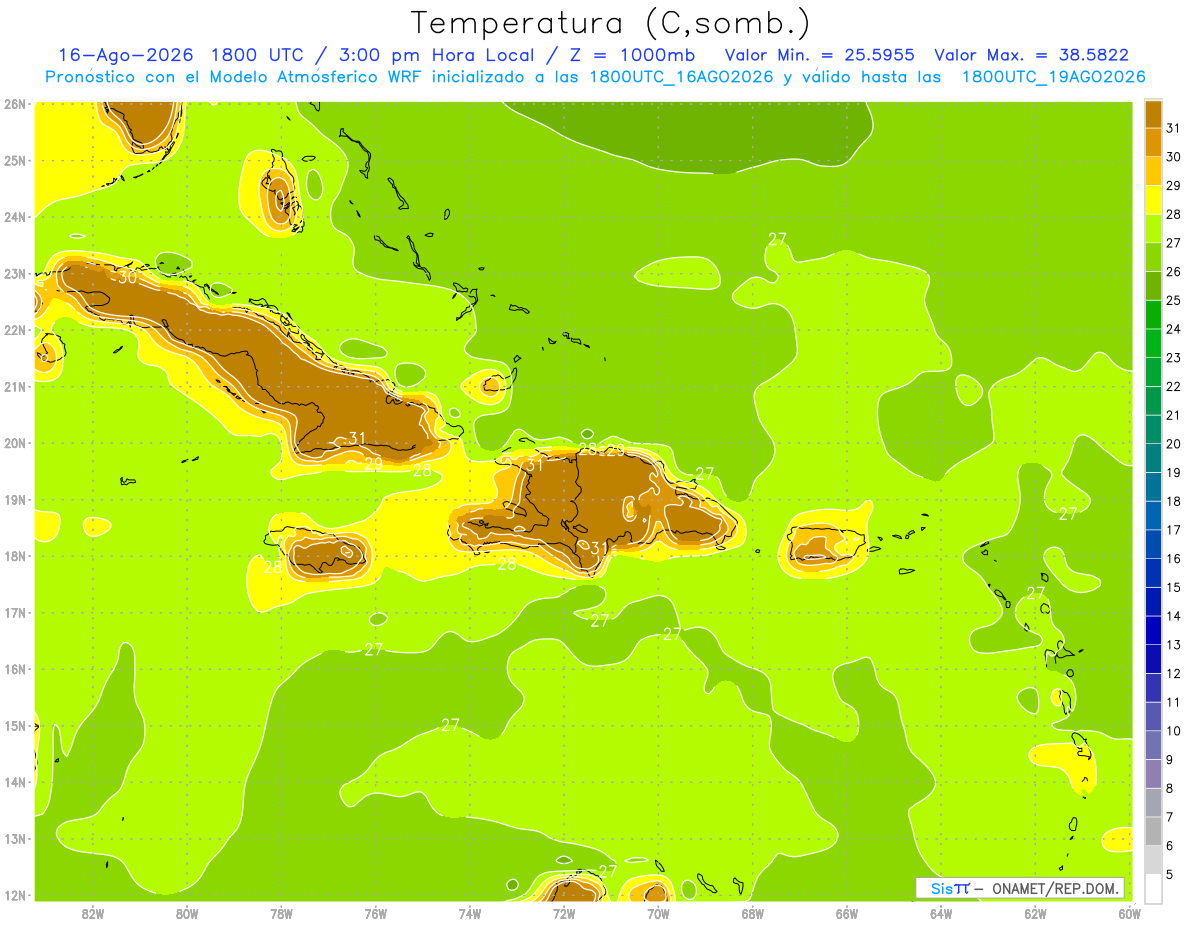Click the brown legend swatch above 31

coord(1152,114)
